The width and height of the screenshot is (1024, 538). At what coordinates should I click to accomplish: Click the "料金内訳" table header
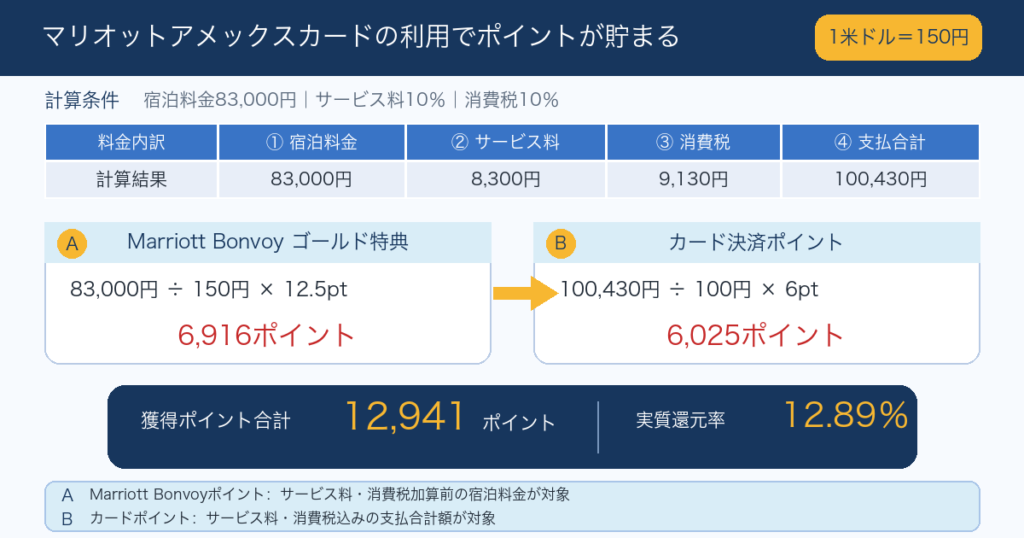pyautogui.click(x=131, y=142)
